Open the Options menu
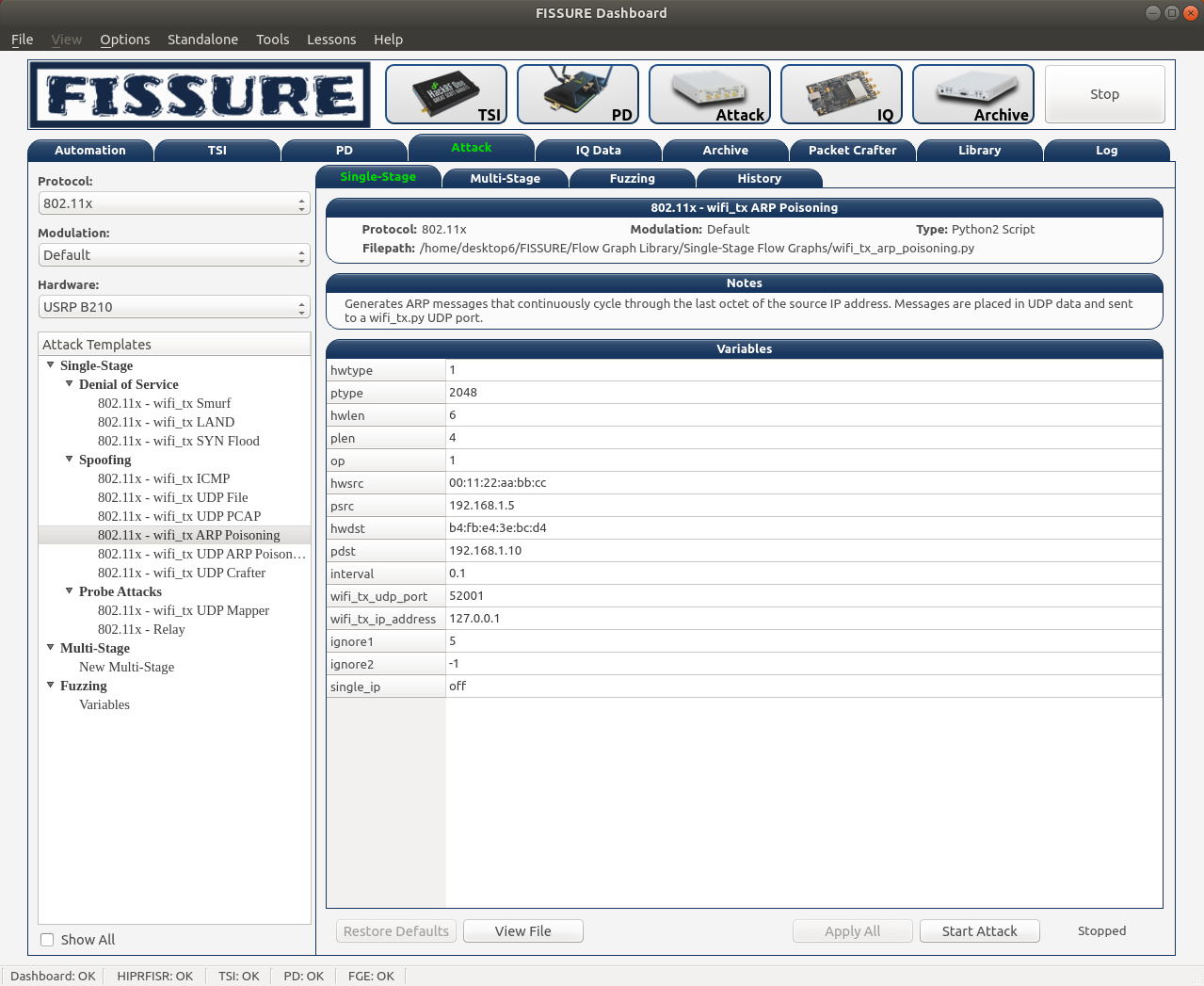The image size is (1204, 986). coord(125,40)
